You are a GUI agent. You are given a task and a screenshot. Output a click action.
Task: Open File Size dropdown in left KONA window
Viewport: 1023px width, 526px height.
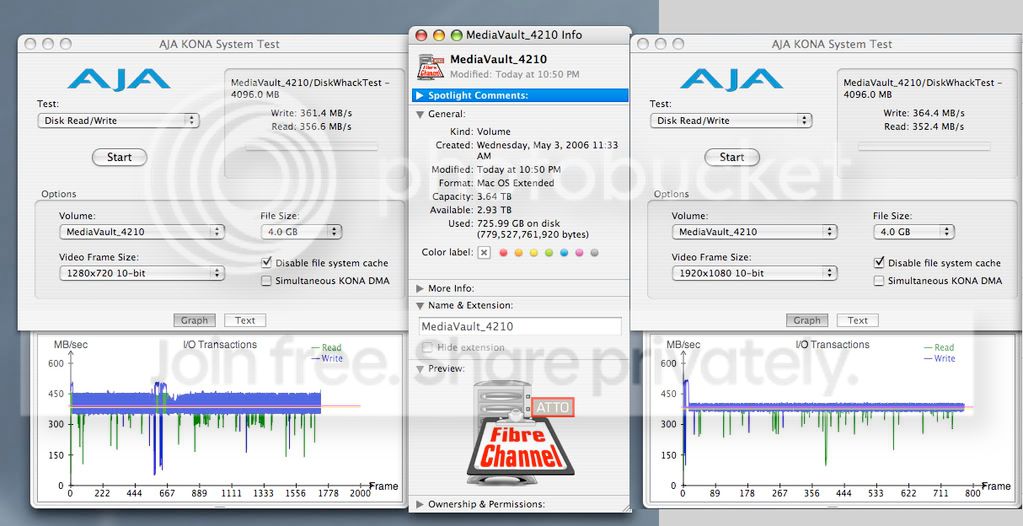point(301,232)
